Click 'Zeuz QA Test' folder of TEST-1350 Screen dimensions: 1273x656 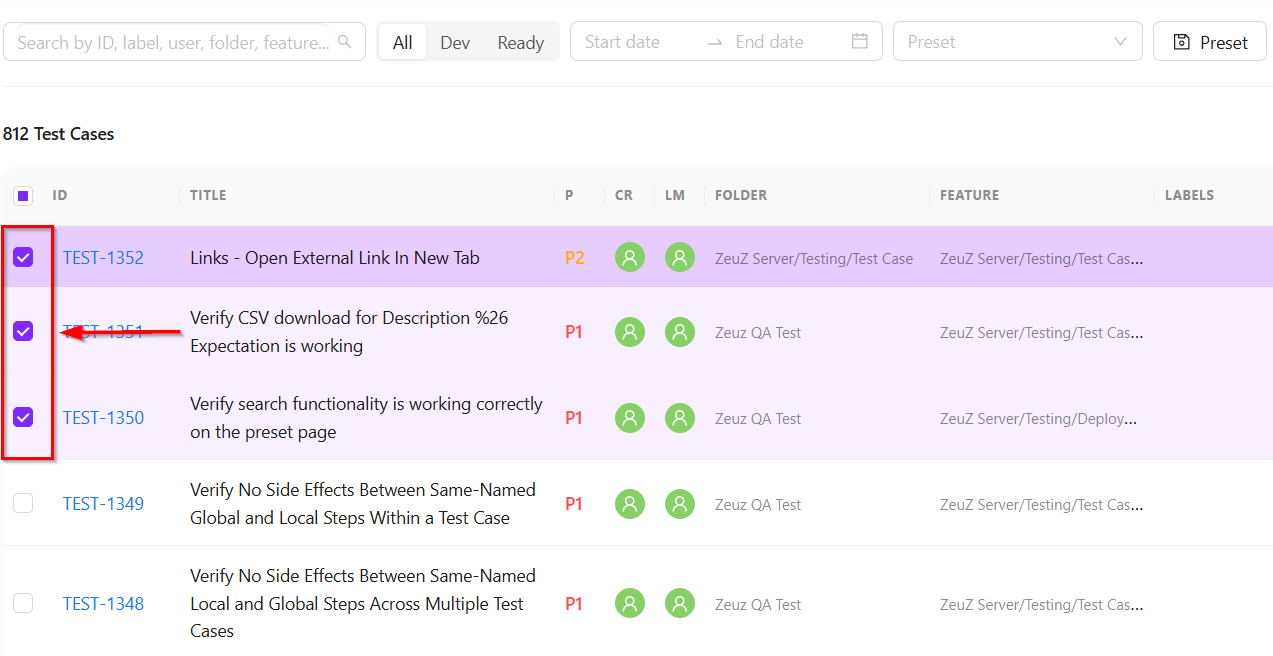click(758, 419)
